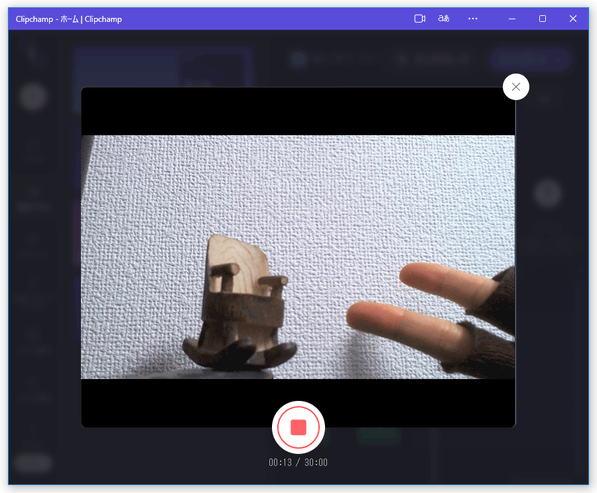
Task: Minimize the Clipchamp window
Action: point(512,19)
